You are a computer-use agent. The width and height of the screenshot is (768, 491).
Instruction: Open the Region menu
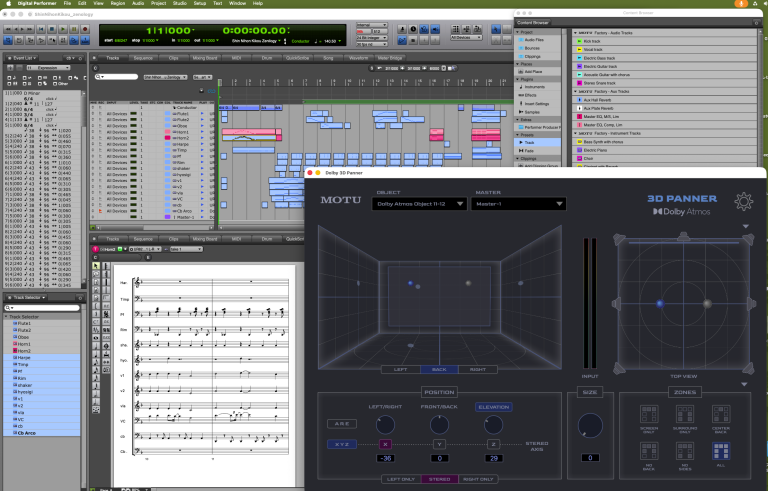[118, 3]
